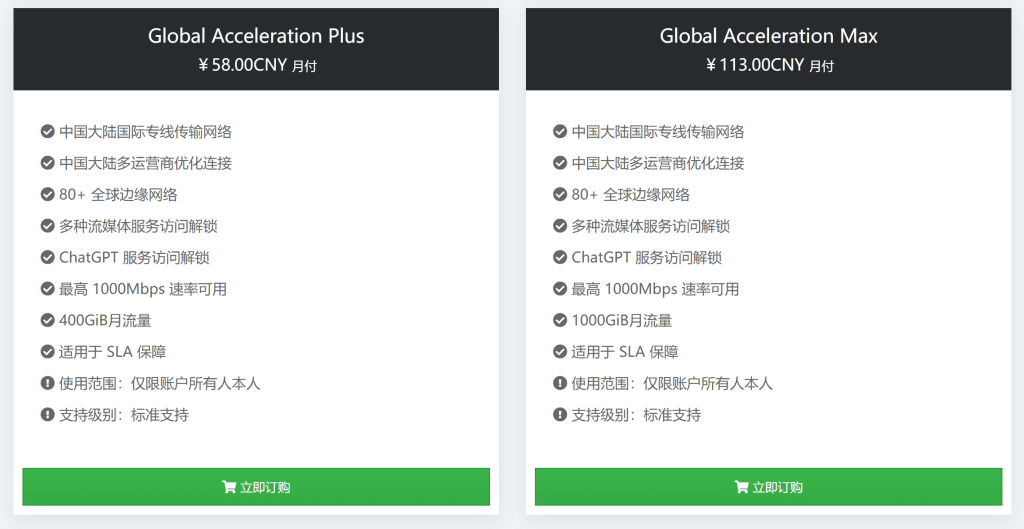Click check icon beside 400GiB月流量
The image size is (1024, 529).
[47, 320]
